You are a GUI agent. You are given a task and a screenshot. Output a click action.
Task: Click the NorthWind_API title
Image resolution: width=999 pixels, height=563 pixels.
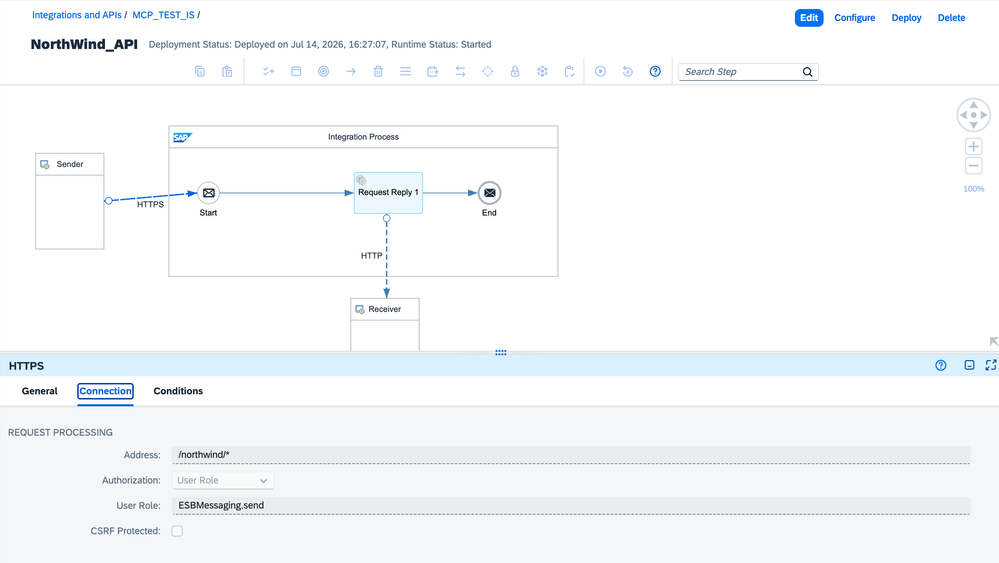click(x=84, y=45)
